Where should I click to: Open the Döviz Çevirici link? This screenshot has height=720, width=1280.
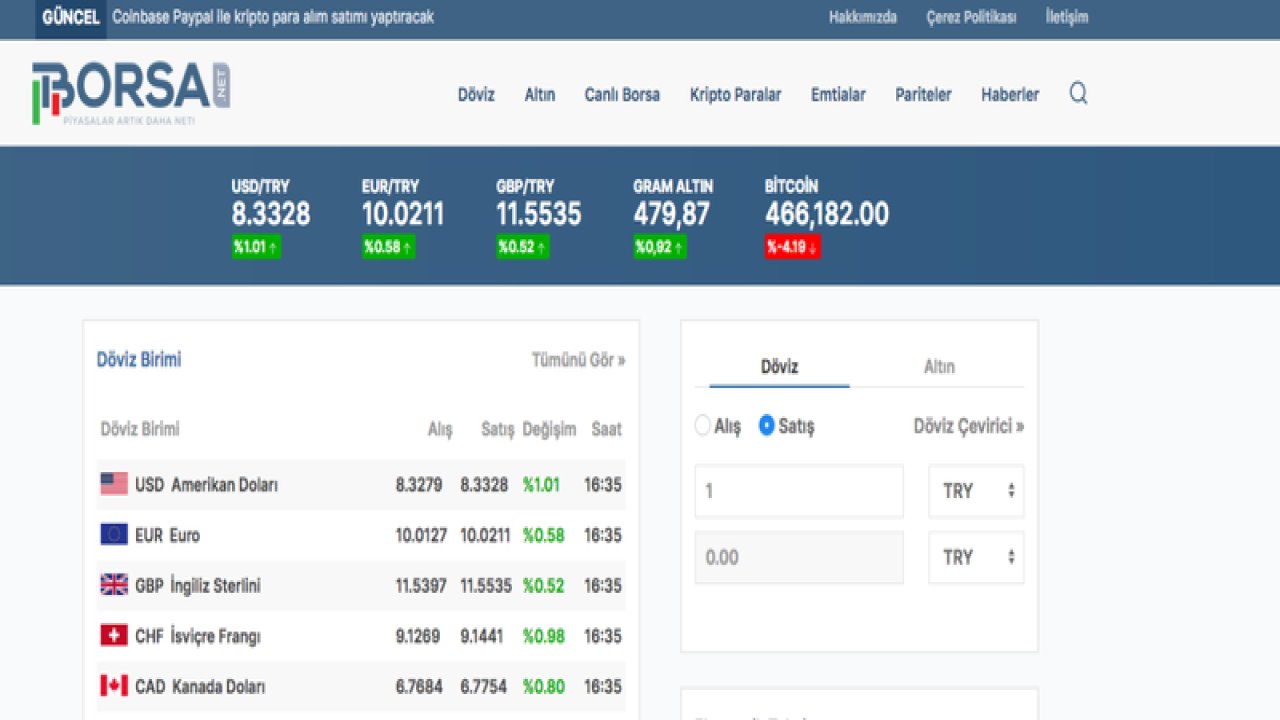point(968,426)
